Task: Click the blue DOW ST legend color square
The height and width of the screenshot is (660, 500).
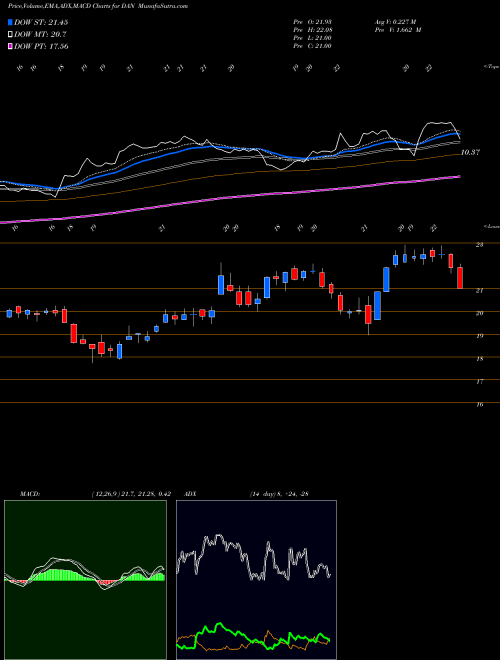Action: click(x=11, y=22)
